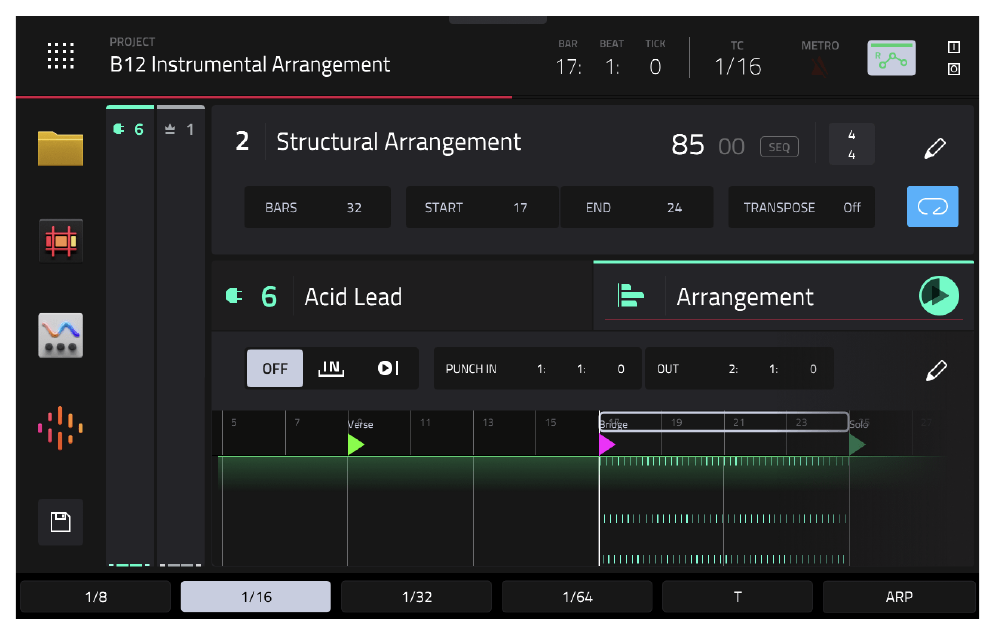
Task: Click the arrangement bars icon
Action: pyautogui.click(x=630, y=295)
